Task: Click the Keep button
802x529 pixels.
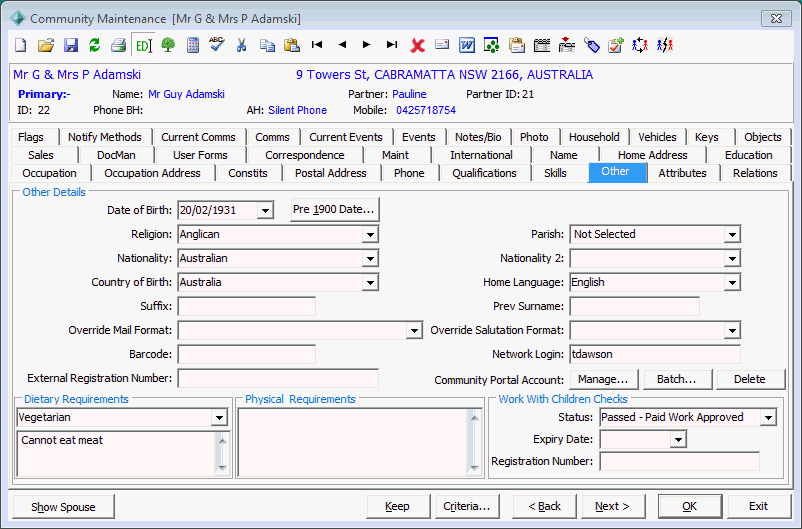Action: [x=398, y=506]
